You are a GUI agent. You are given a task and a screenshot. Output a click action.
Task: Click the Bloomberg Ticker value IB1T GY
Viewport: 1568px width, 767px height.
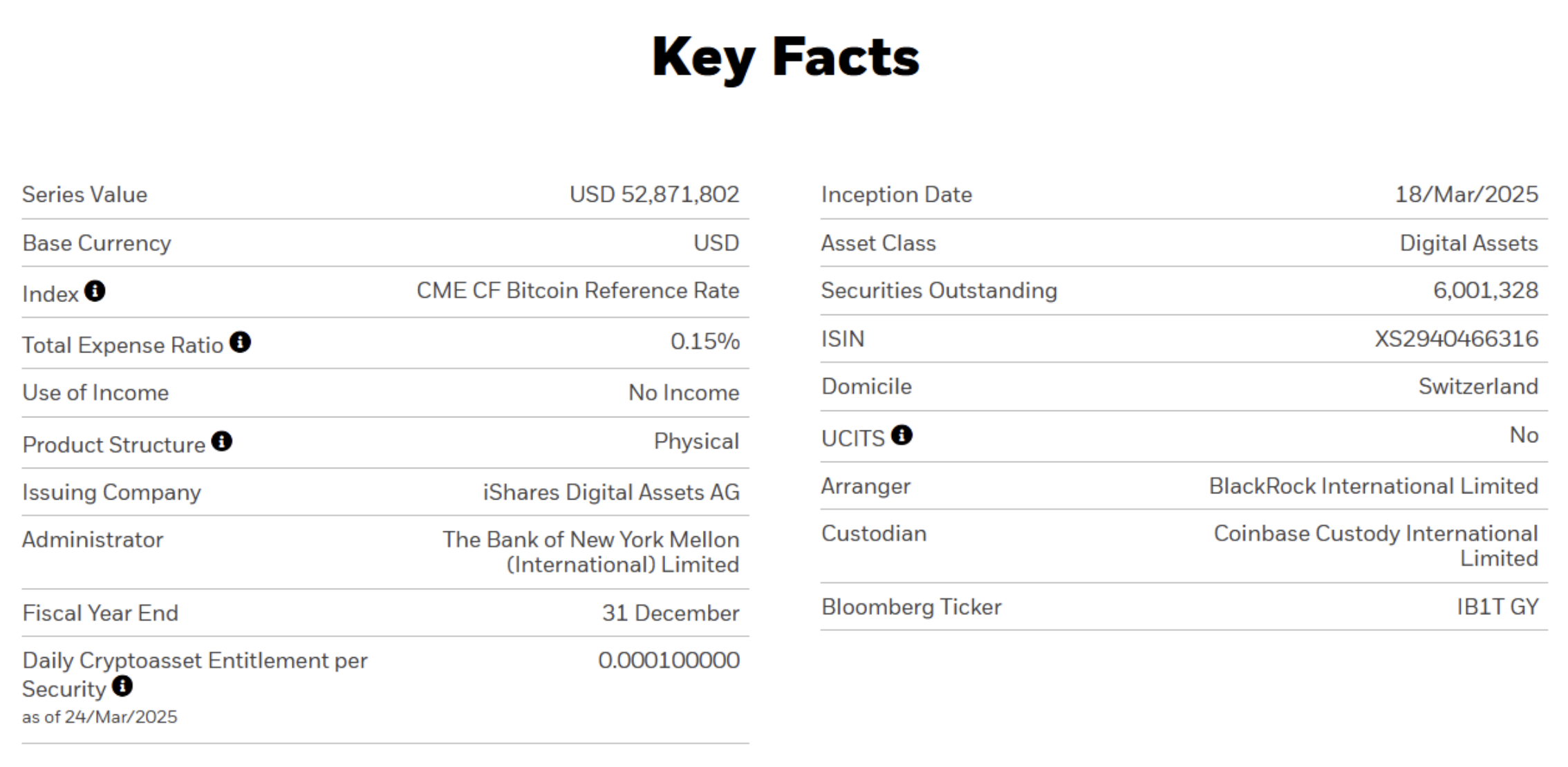pos(1497,607)
